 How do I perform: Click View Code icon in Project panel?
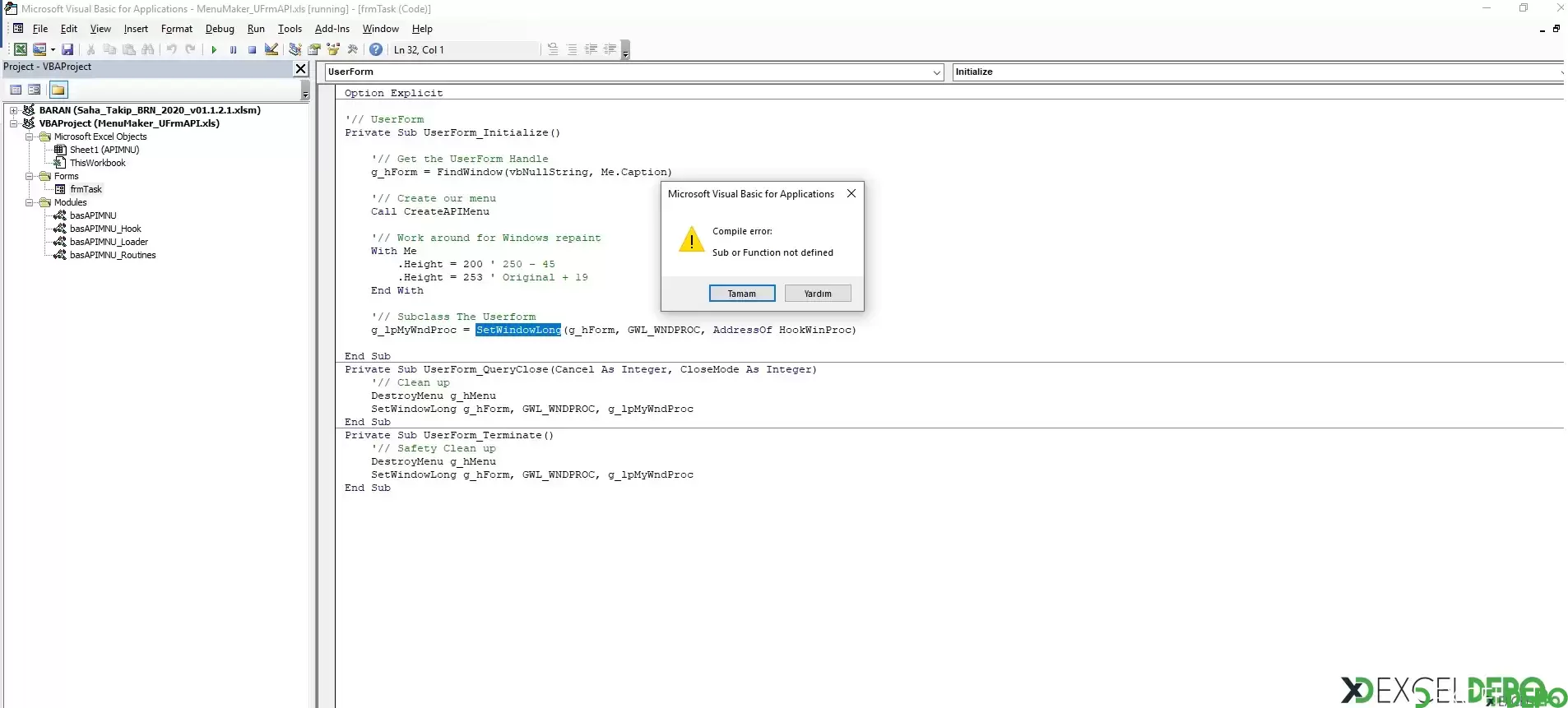16,90
